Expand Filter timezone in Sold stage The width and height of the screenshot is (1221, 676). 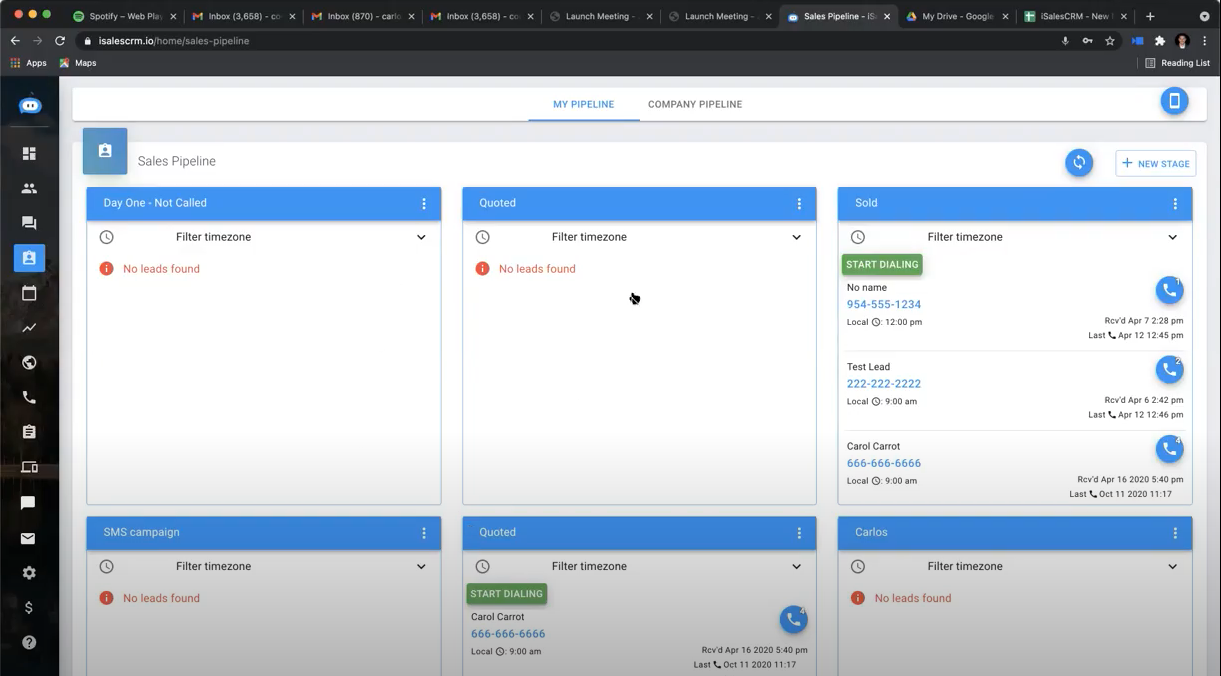[1015, 237]
